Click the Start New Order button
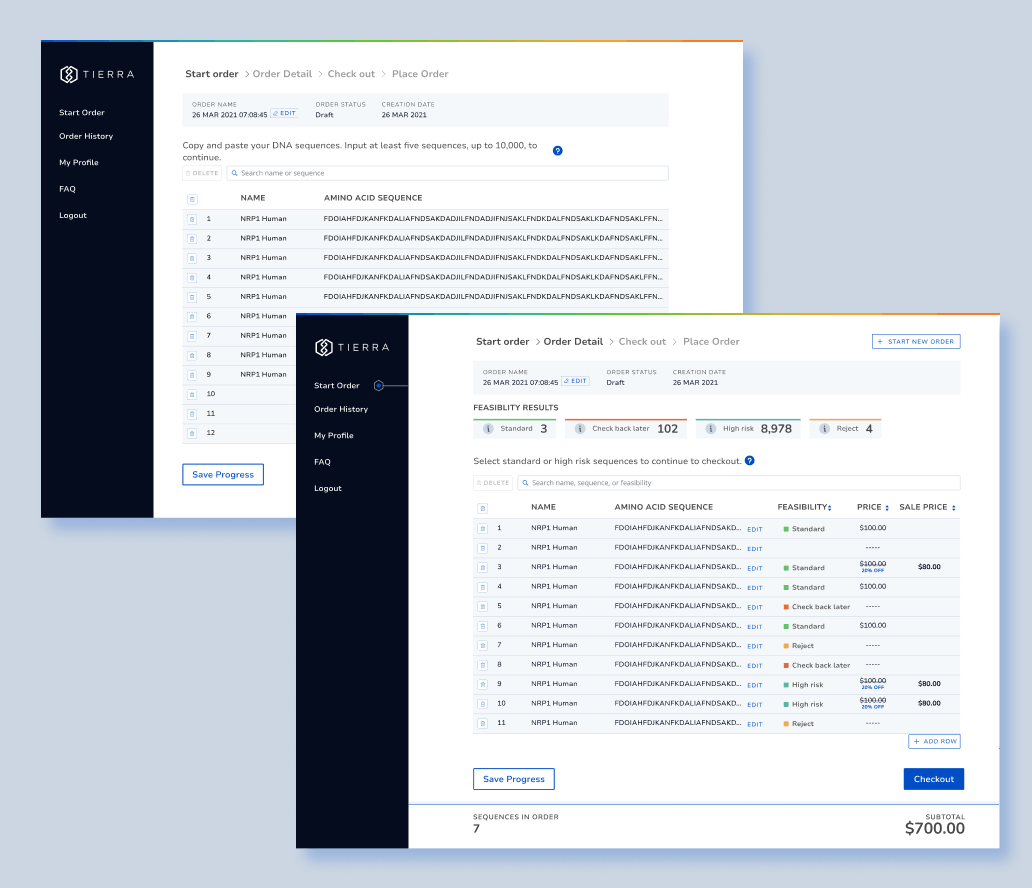Screen dimensions: 1032x888 916,342
